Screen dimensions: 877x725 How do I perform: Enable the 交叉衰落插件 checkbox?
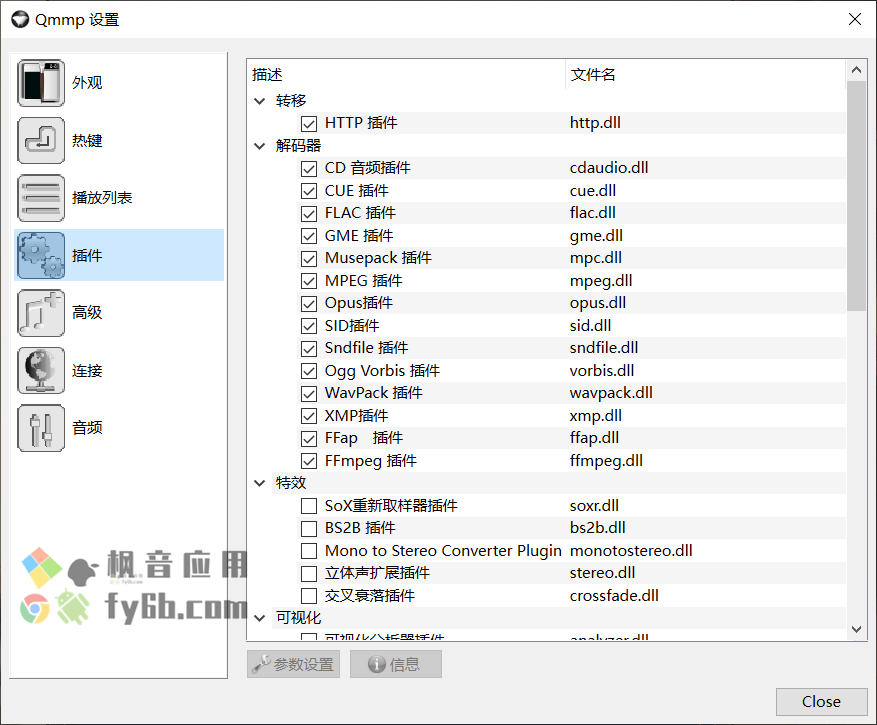309,596
